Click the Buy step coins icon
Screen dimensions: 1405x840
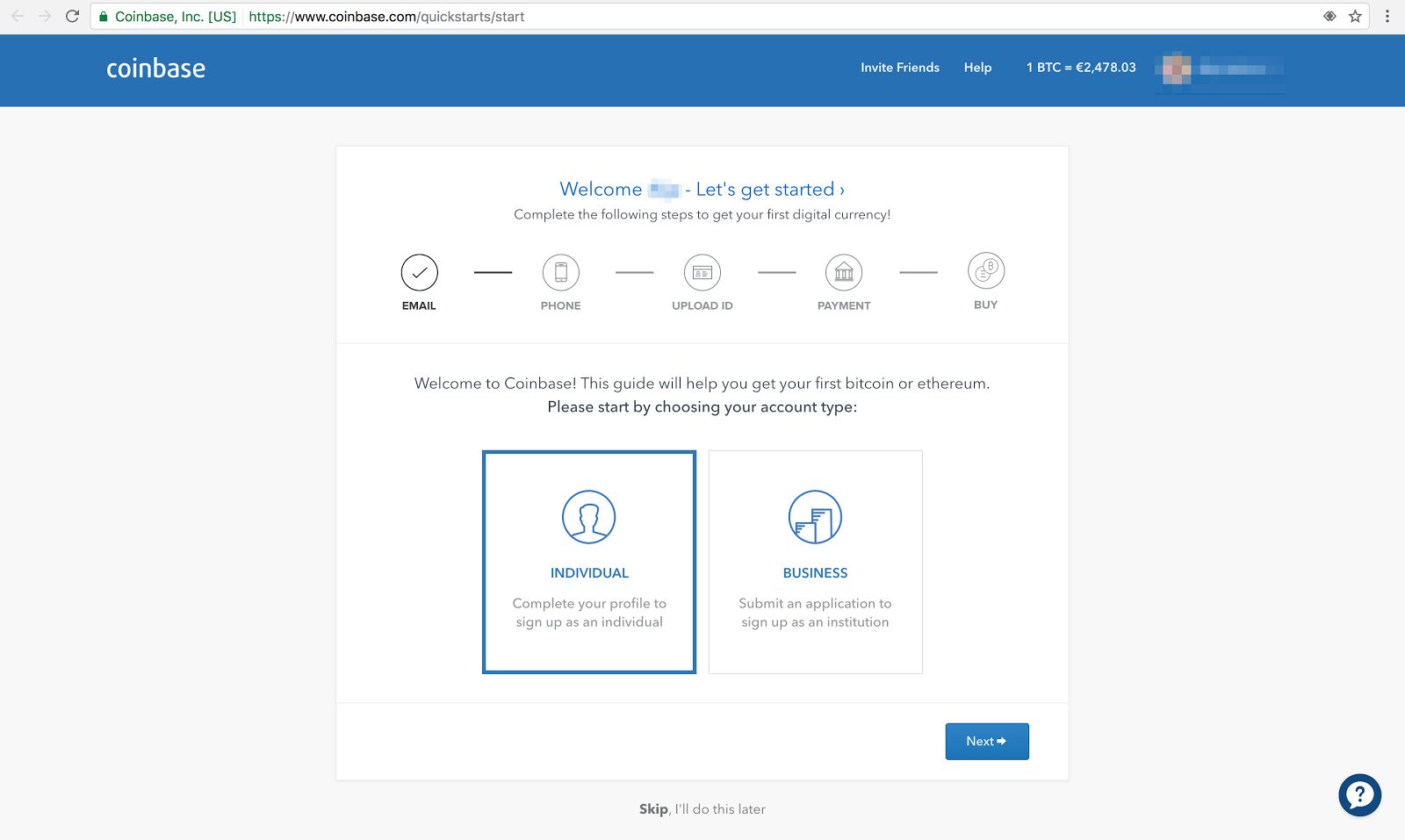pos(986,271)
